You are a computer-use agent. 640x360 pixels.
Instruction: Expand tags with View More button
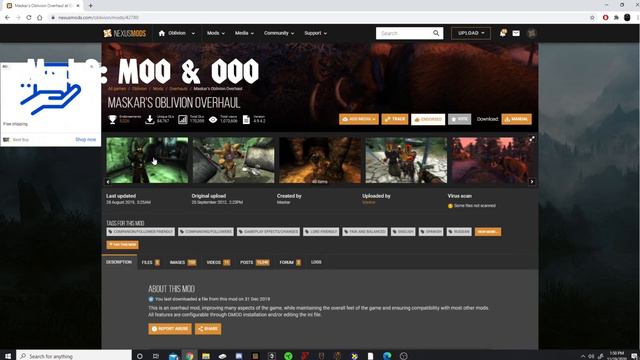(x=488, y=232)
